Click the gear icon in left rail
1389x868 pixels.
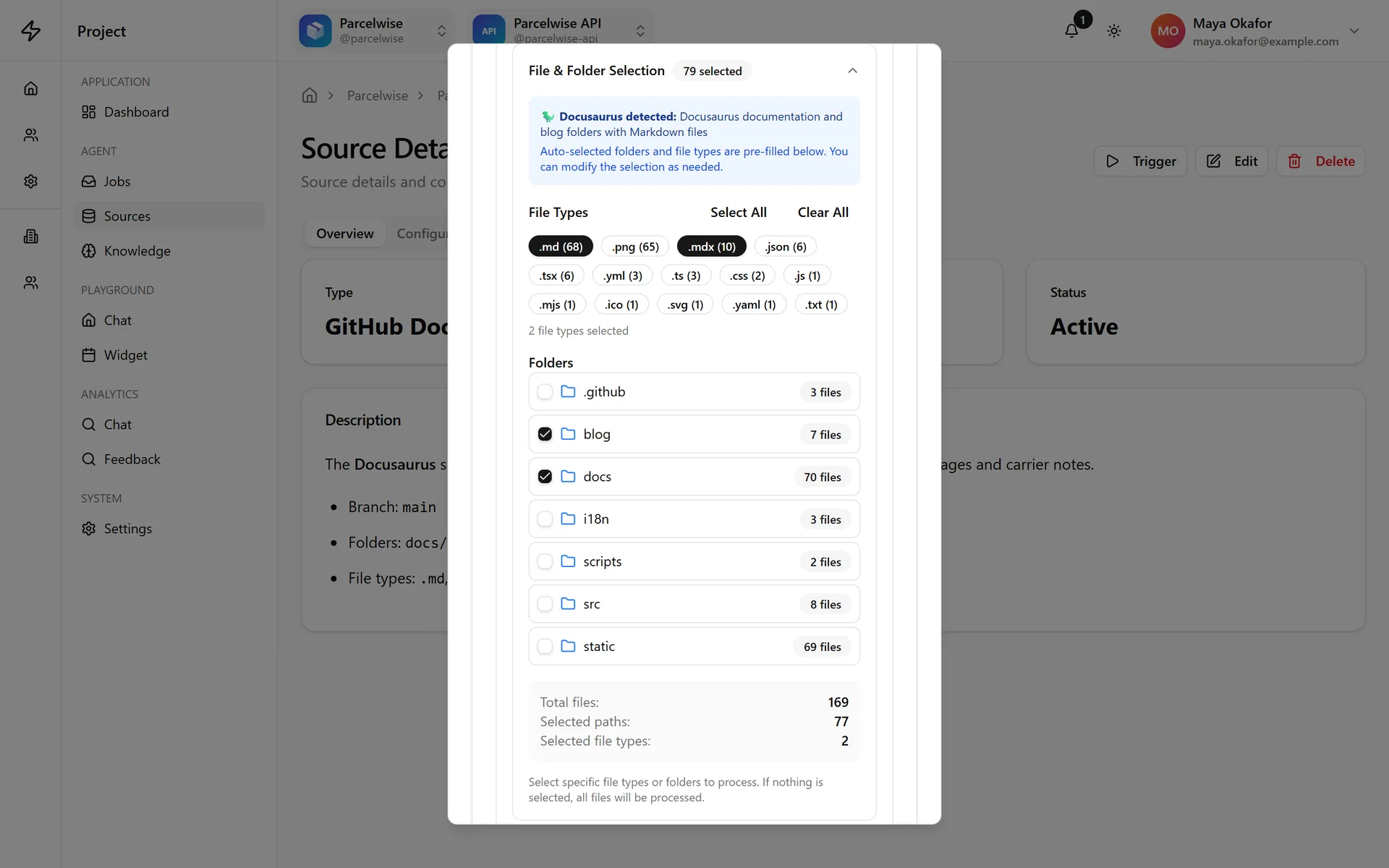30,181
